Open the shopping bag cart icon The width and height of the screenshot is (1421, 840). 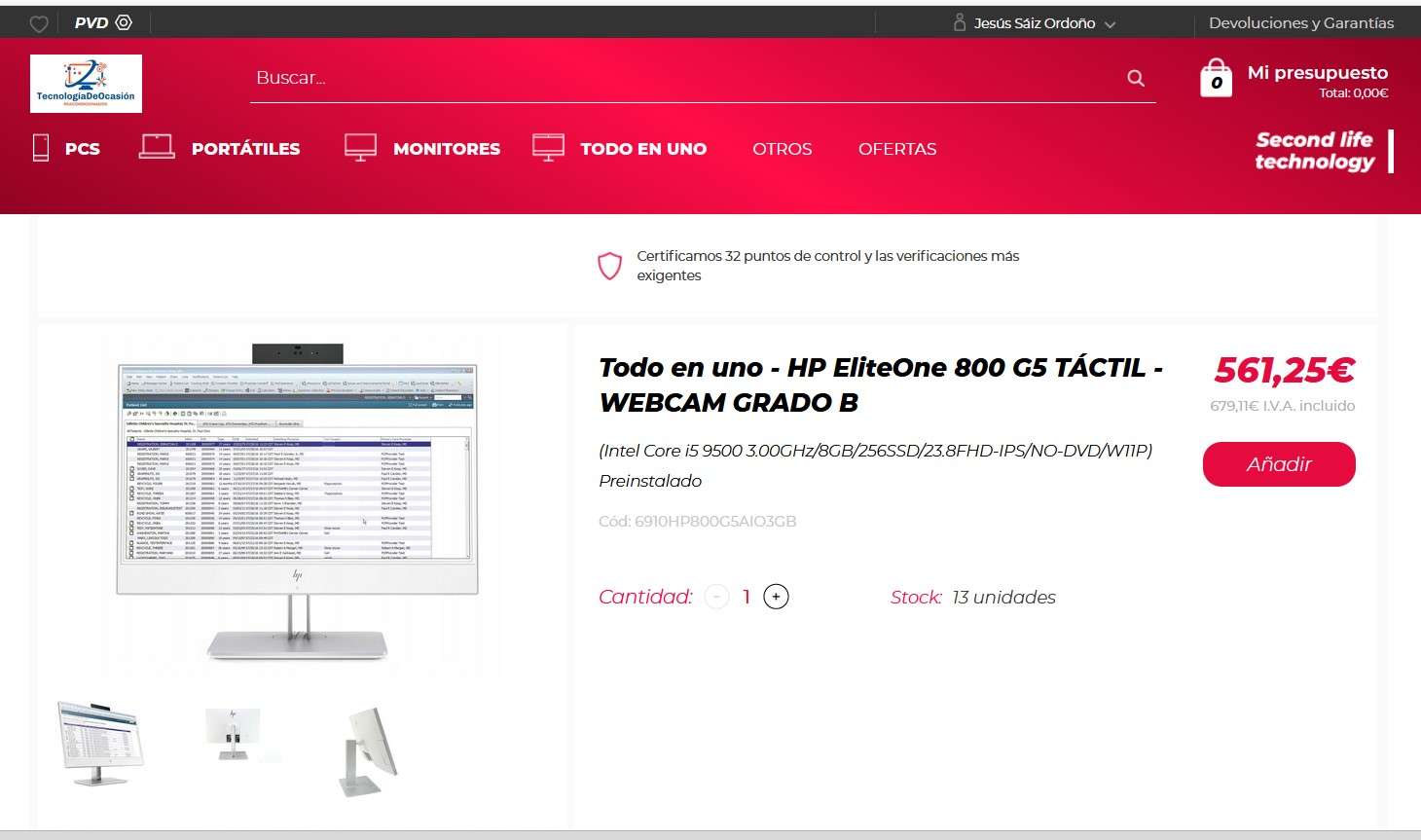point(1216,78)
